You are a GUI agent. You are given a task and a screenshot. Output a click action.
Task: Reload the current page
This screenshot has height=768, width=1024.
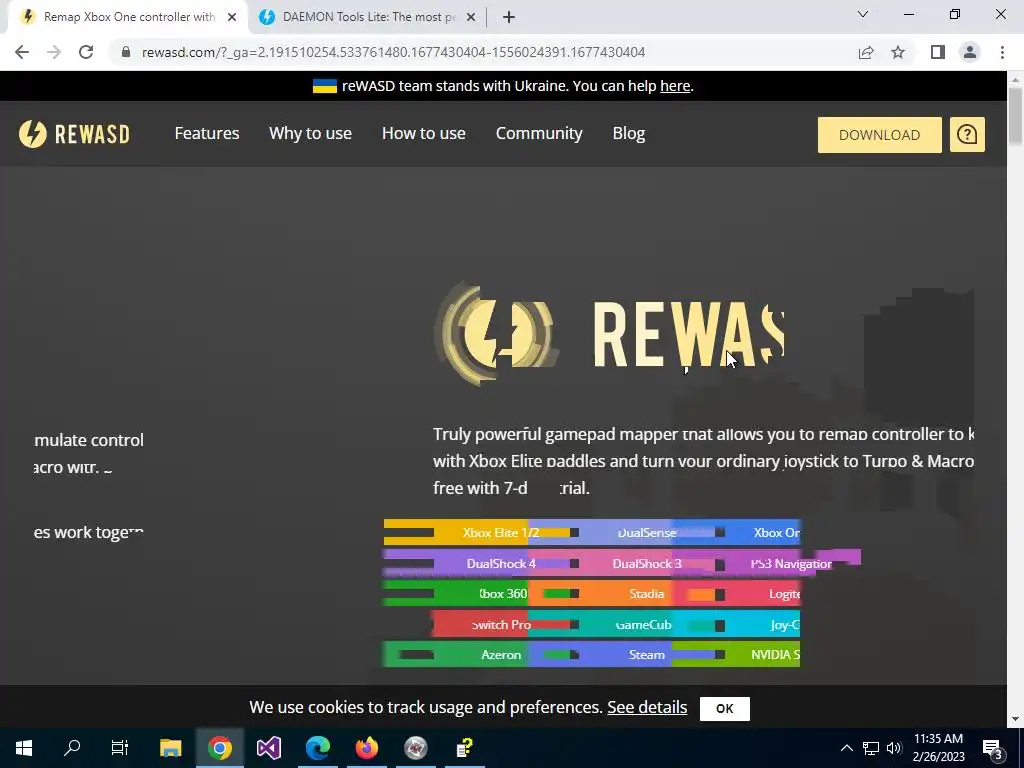coord(86,52)
